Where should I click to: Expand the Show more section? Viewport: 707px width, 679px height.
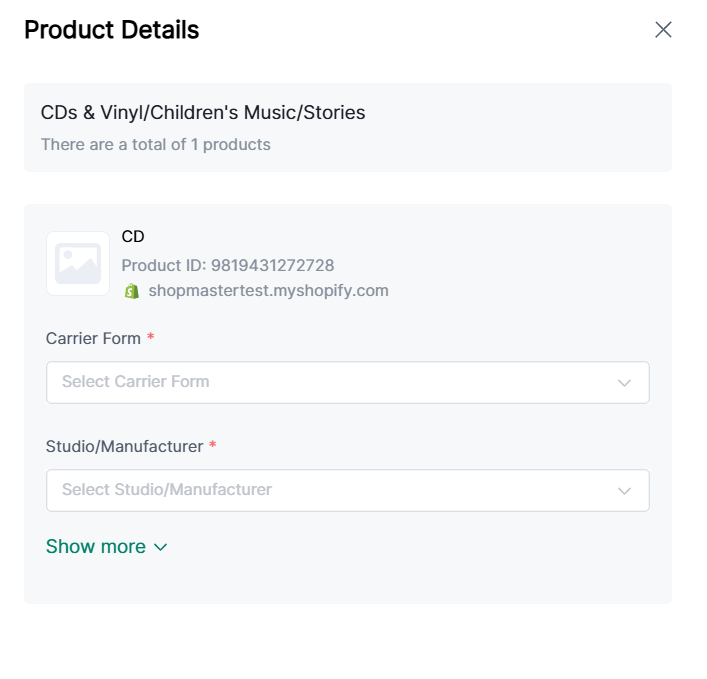tap(96, 547)
